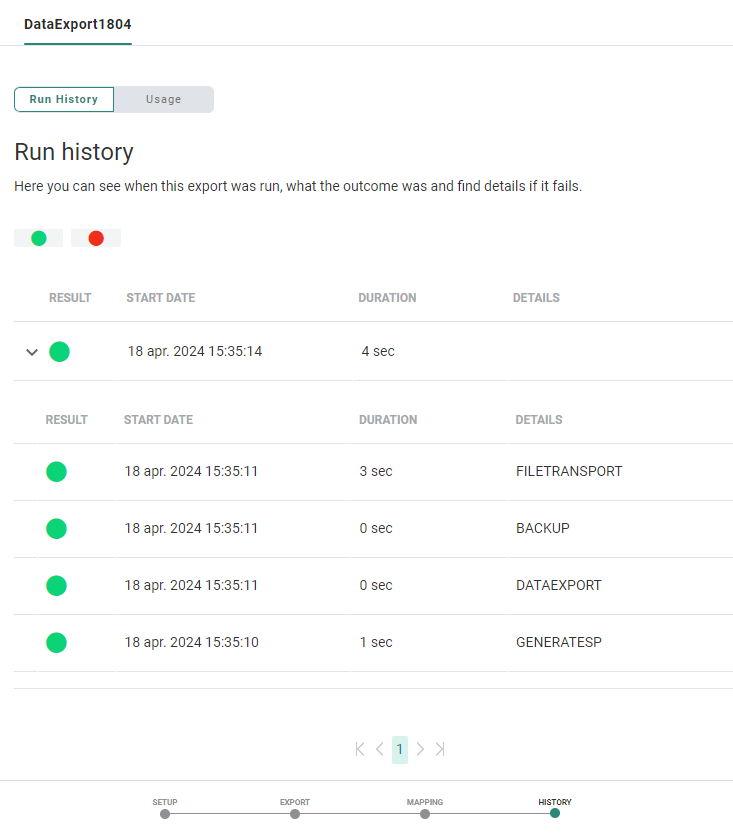
Task: Toggle the green success filter
Action: [39, 238]
